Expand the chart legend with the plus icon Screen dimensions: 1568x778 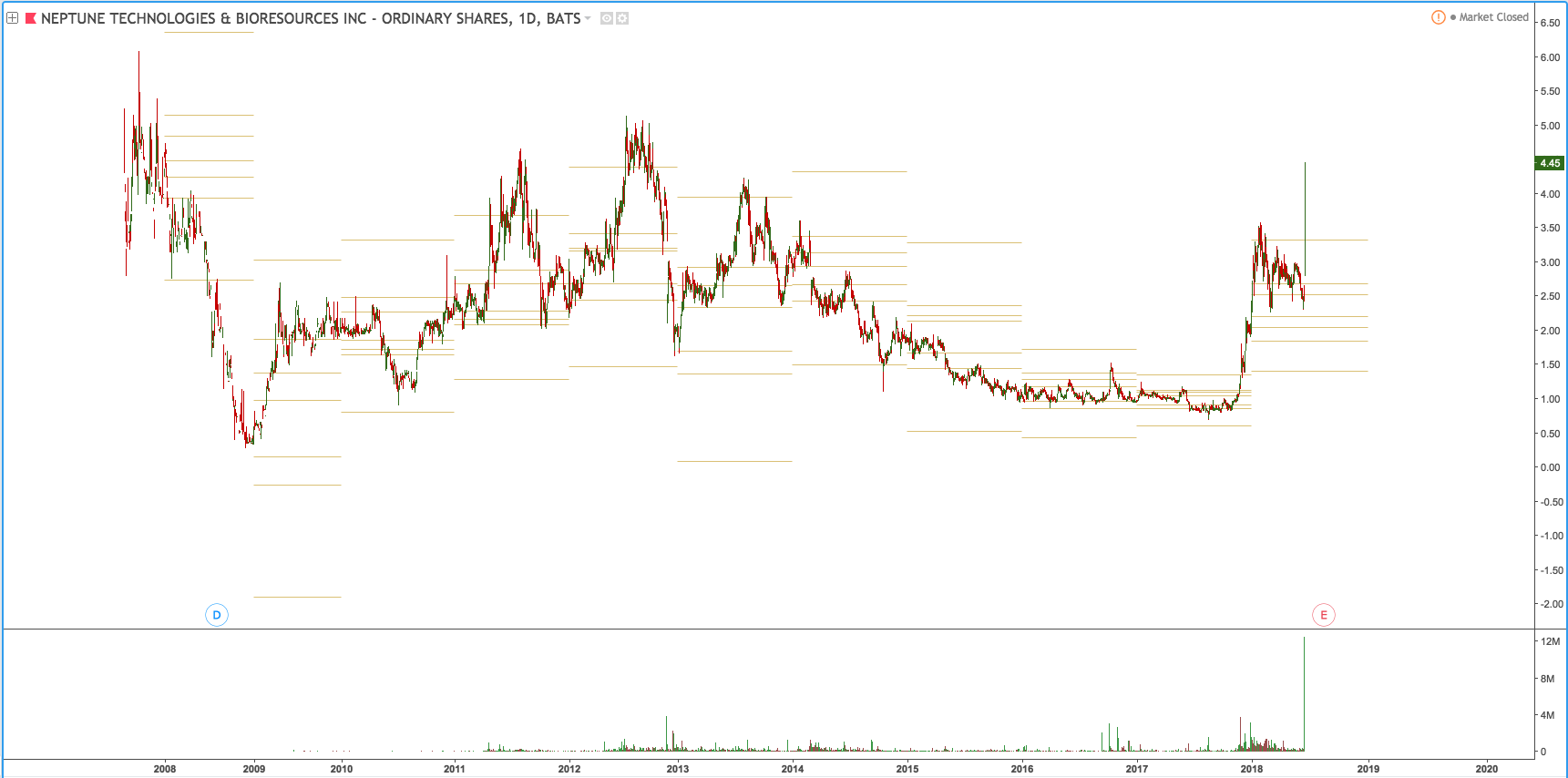coord(13,18)
